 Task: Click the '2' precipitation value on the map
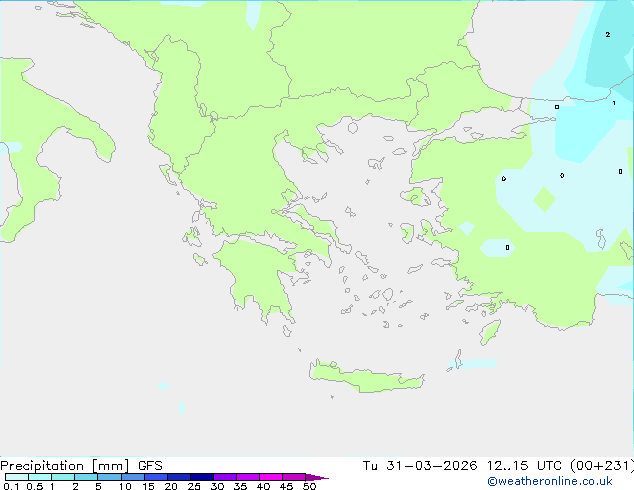(x=608, y=35)
